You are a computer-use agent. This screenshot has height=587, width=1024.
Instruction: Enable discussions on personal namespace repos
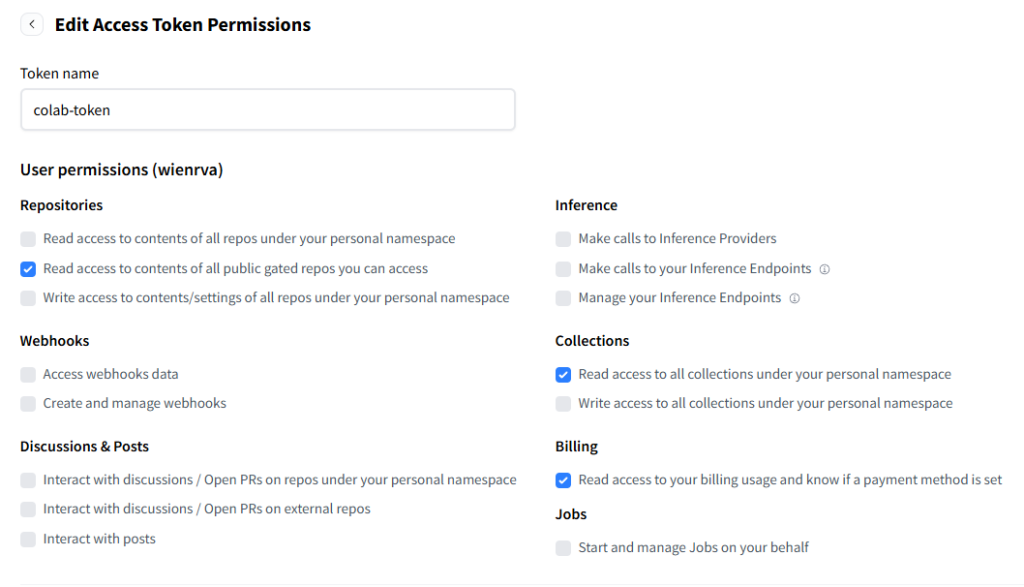(28, 480)
